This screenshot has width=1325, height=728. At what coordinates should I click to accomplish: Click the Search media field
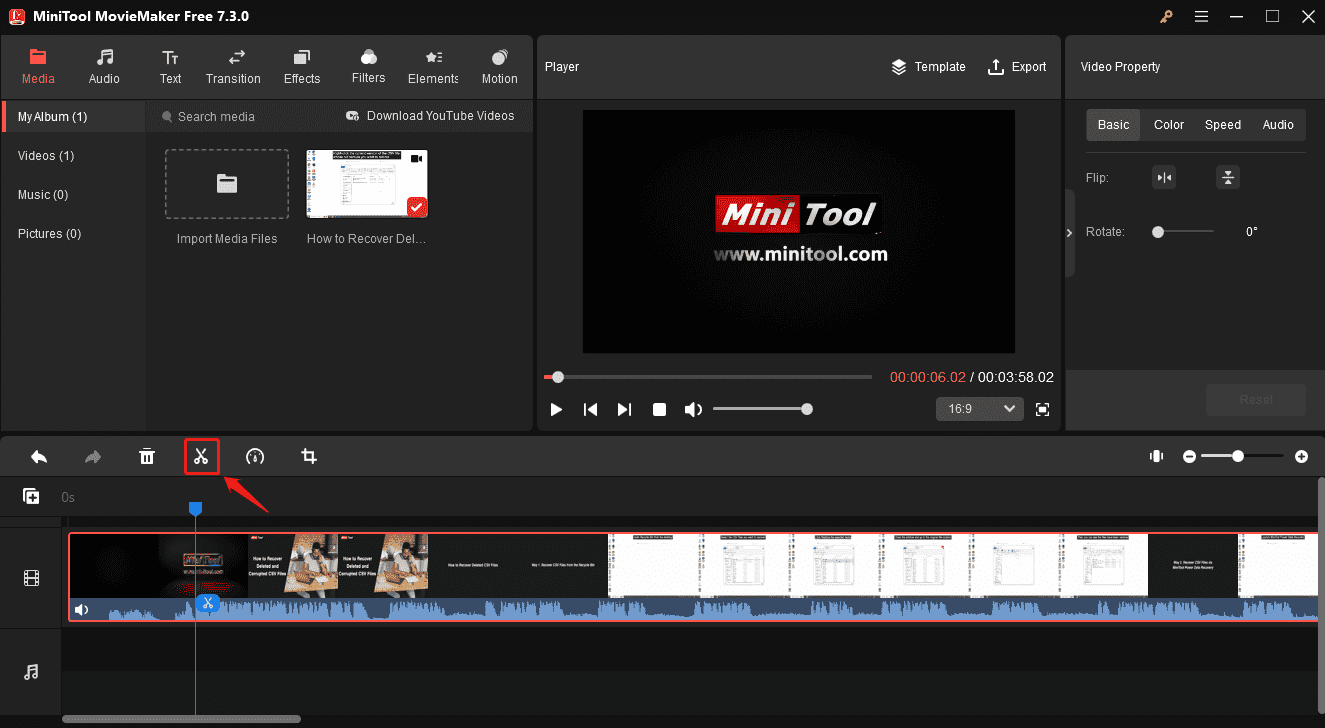[240, 117]
